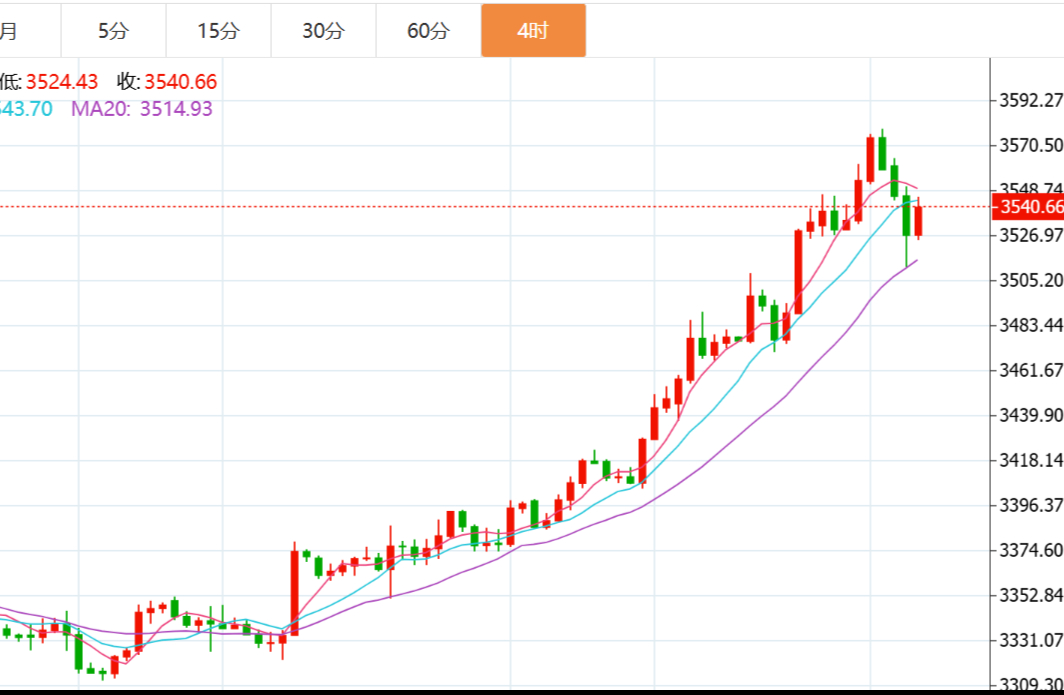Click the 3505.20 axis price label

[1031, 280]
